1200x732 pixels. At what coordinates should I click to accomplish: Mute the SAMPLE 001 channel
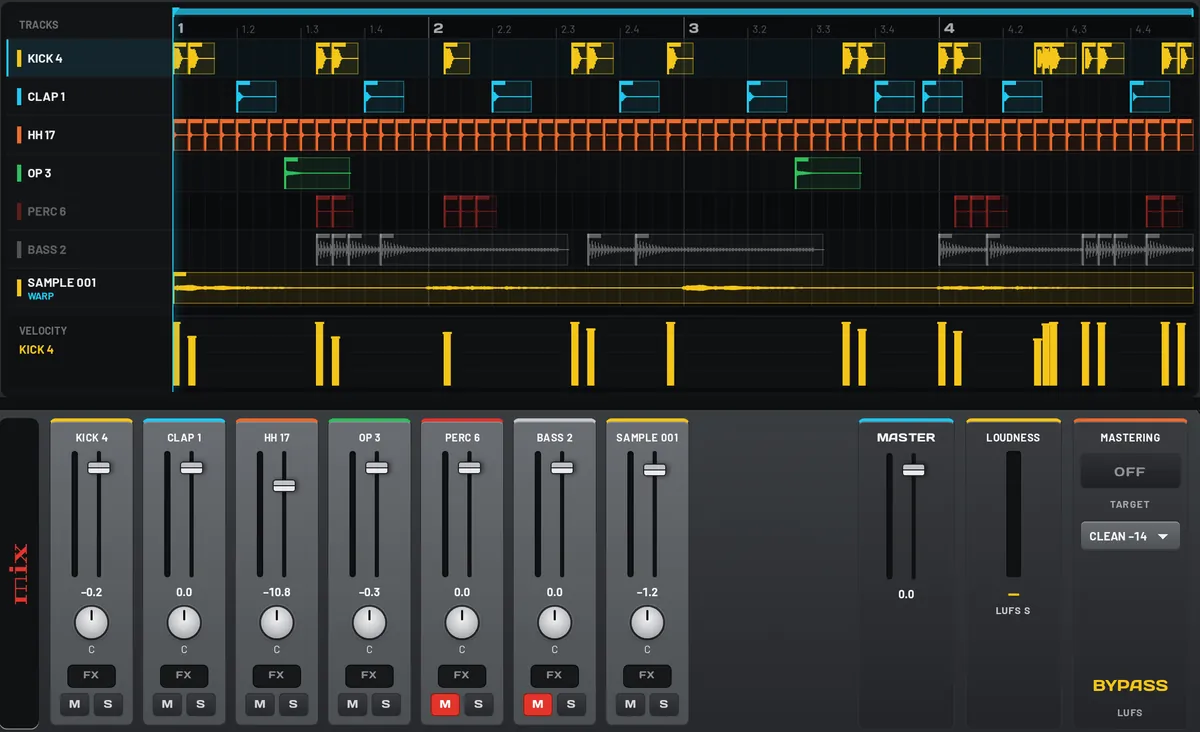[x=630, y=704]
